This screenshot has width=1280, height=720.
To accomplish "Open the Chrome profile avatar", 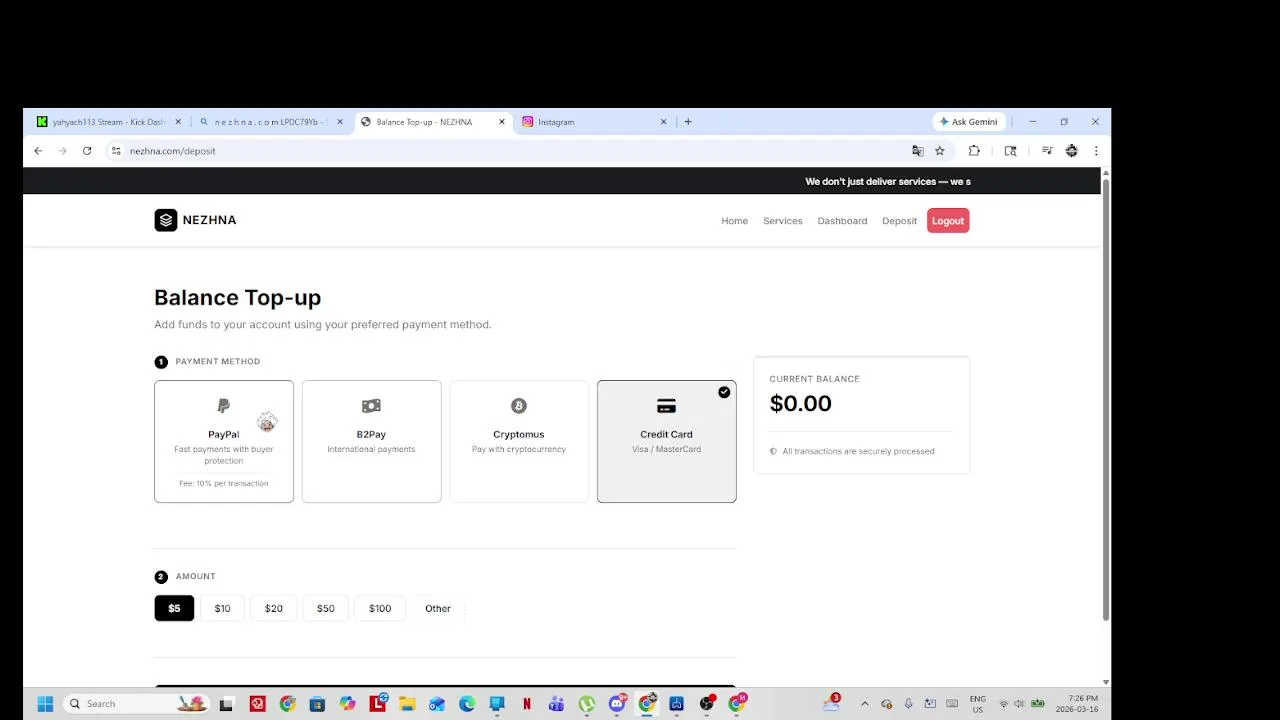I will 1072,151.
